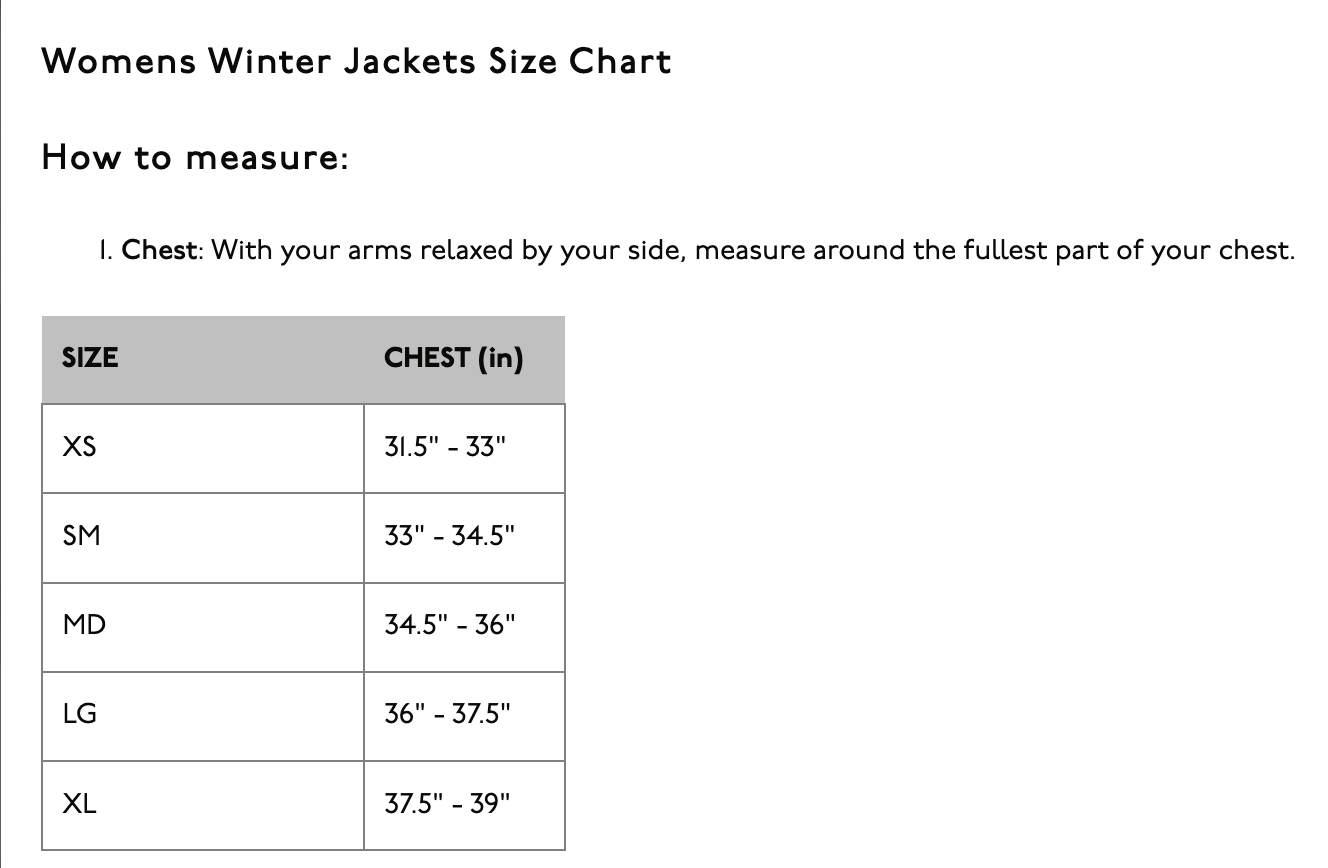
Task: Click the 36" - 37.5" chest measurement
Action: coord(447,714)
